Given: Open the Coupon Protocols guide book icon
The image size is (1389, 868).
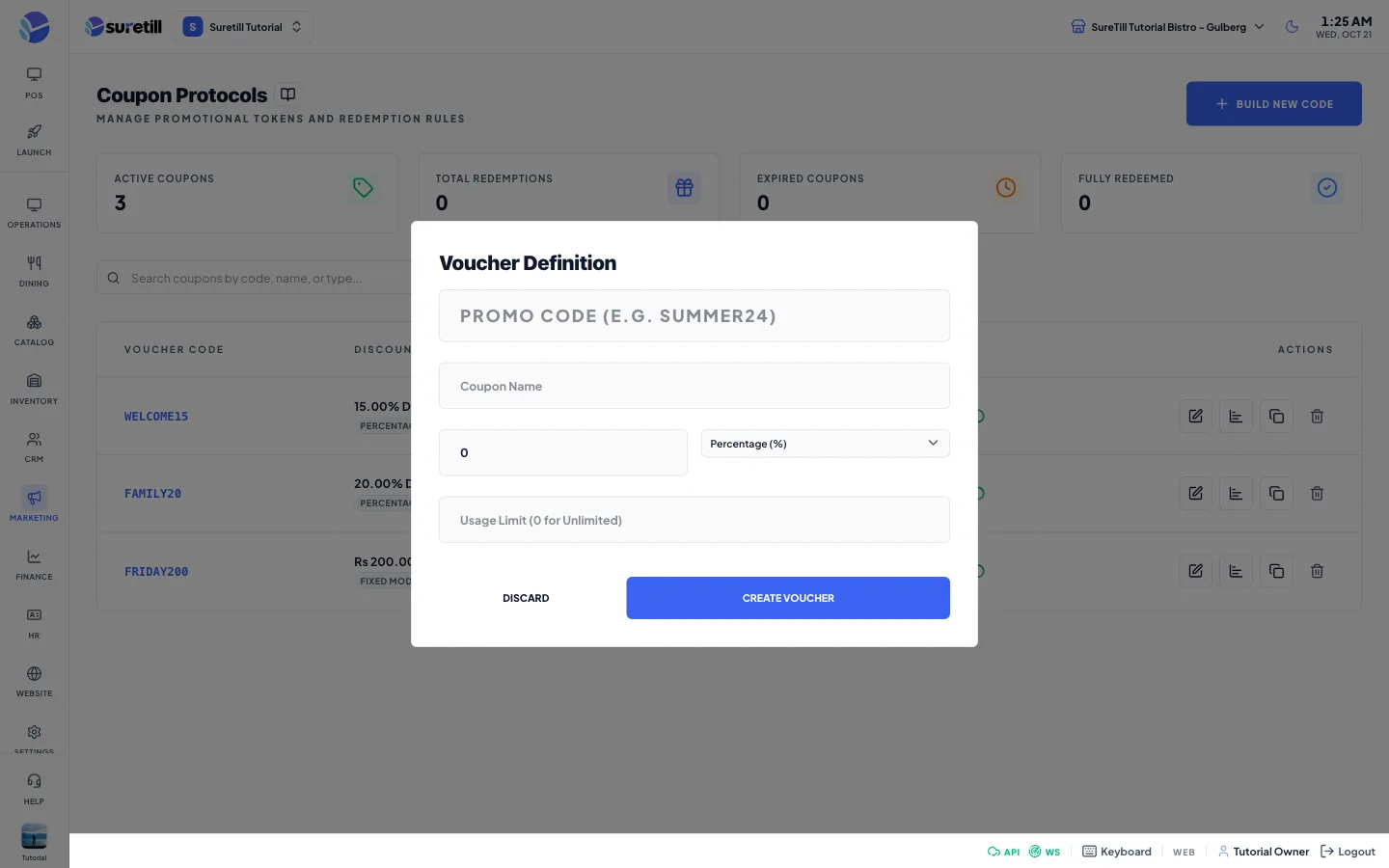Looking at the screenshot, I should [x=287, y=95].
